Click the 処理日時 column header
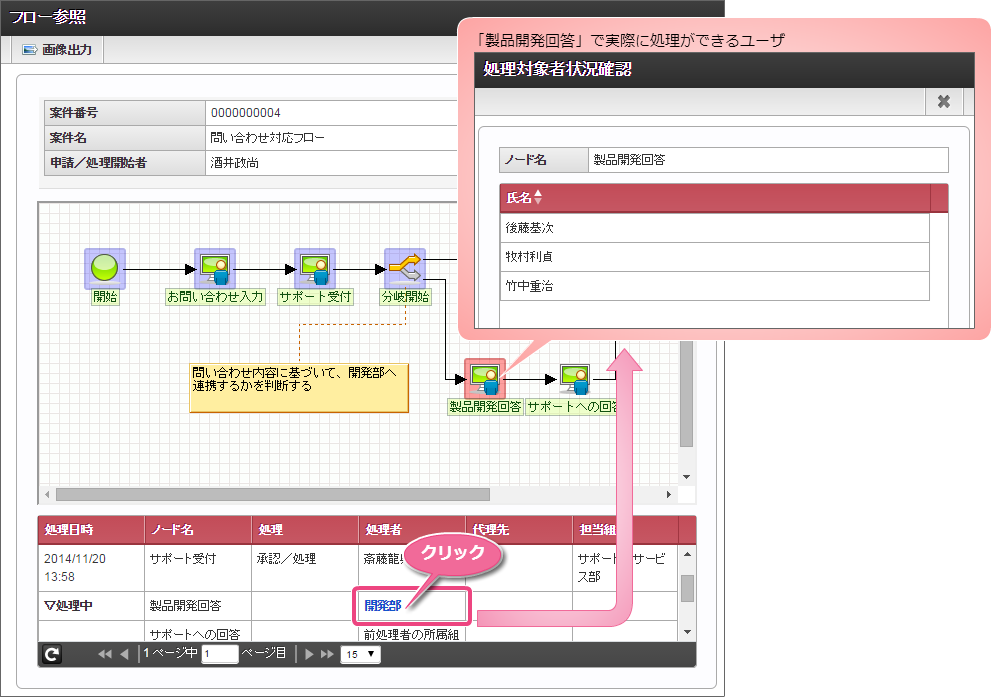This screenshot has height=697, width=992. click(x=92, y=530)
